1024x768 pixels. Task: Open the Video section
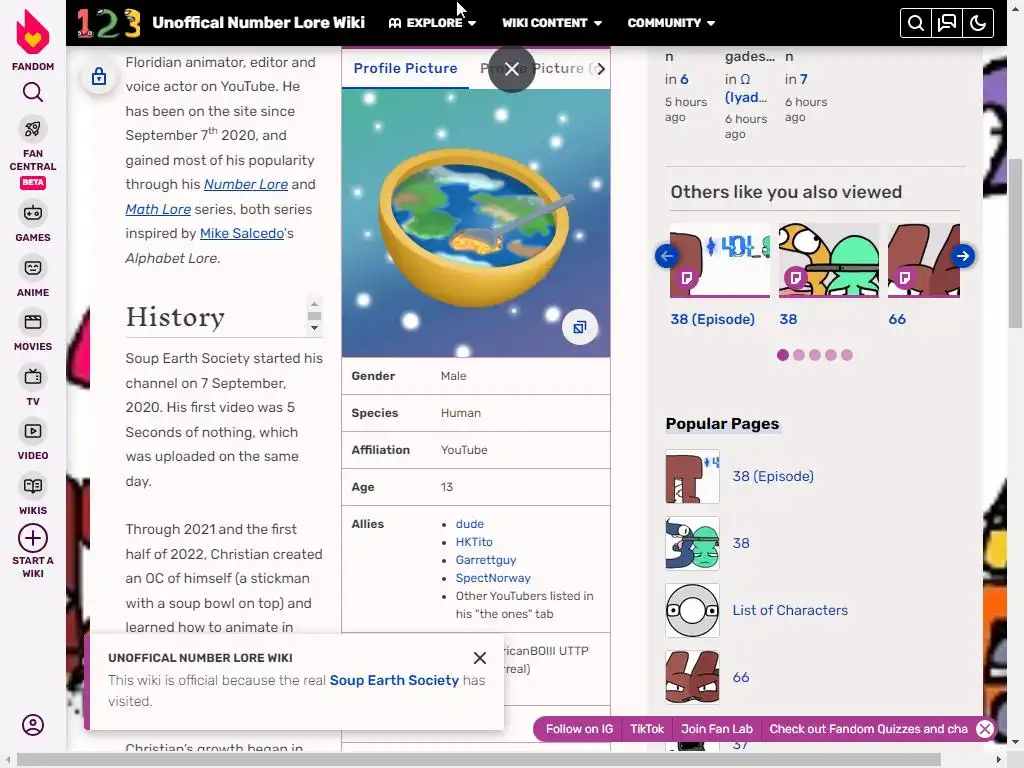33,441
